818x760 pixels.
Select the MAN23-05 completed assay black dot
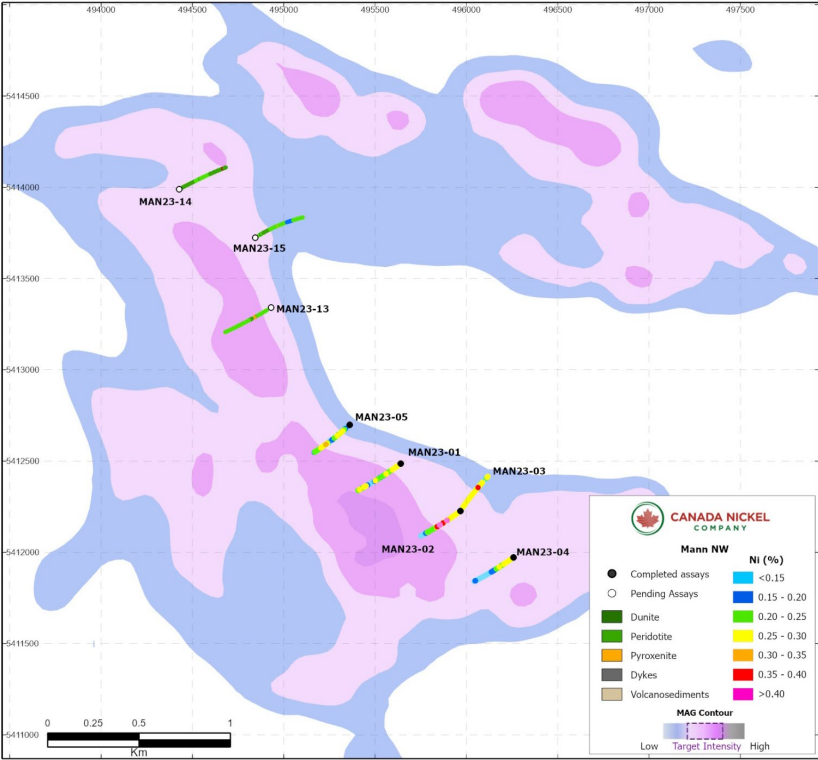[349, 425]
